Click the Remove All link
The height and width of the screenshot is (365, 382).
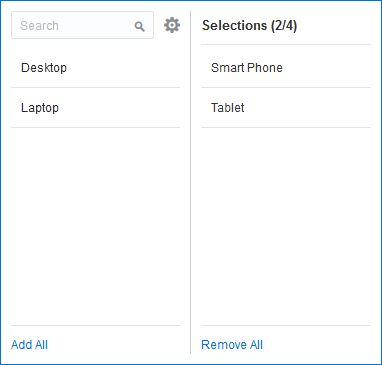[232, 345]
